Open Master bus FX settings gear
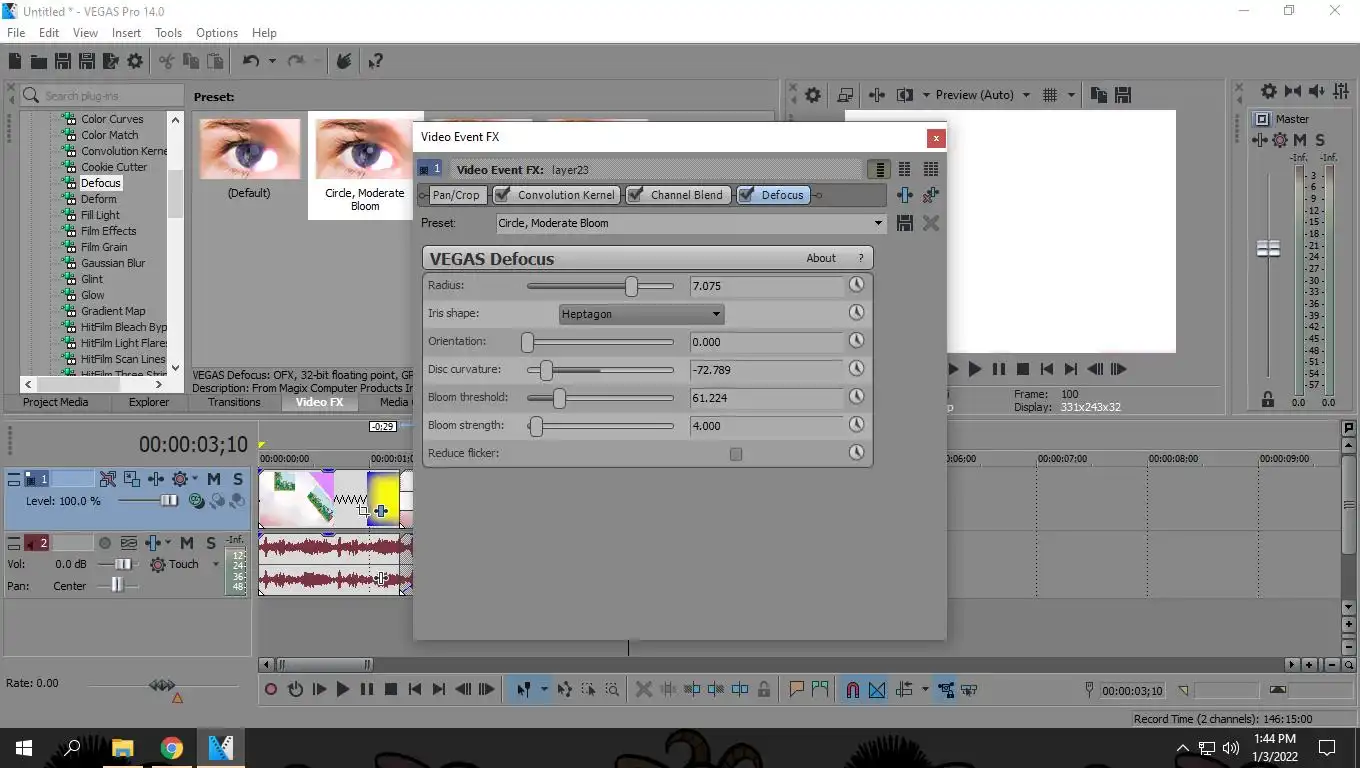 pyautogui.click(x=1268, y=91)
